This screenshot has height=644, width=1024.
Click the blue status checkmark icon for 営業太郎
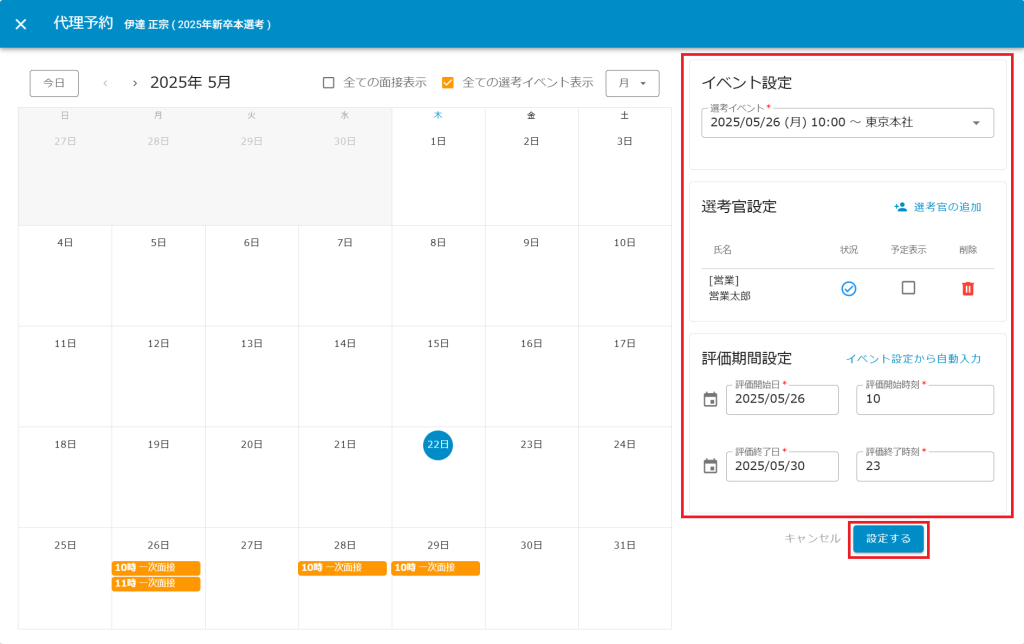pos(848,288)
